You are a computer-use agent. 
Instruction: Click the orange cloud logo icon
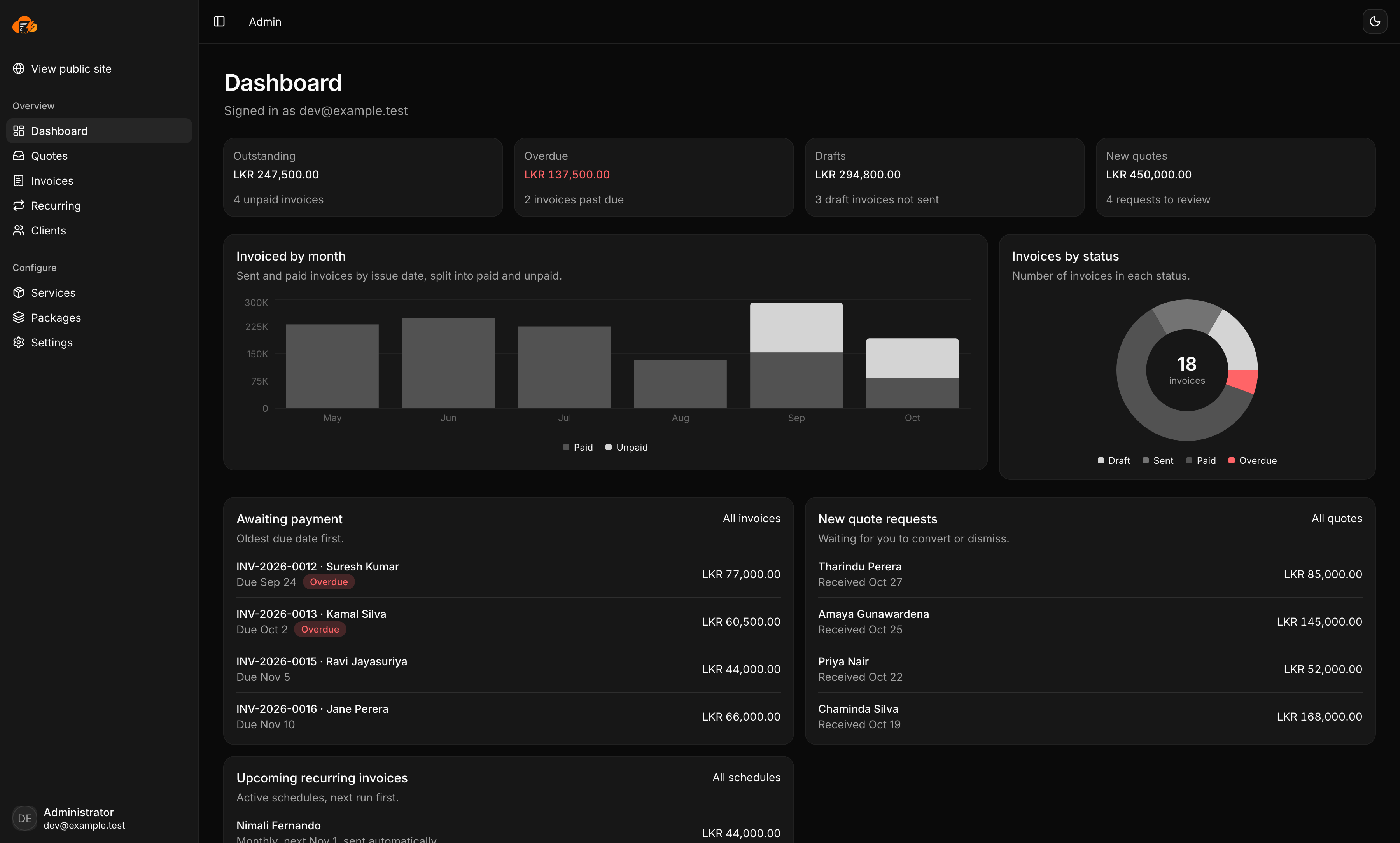point(25,25)
